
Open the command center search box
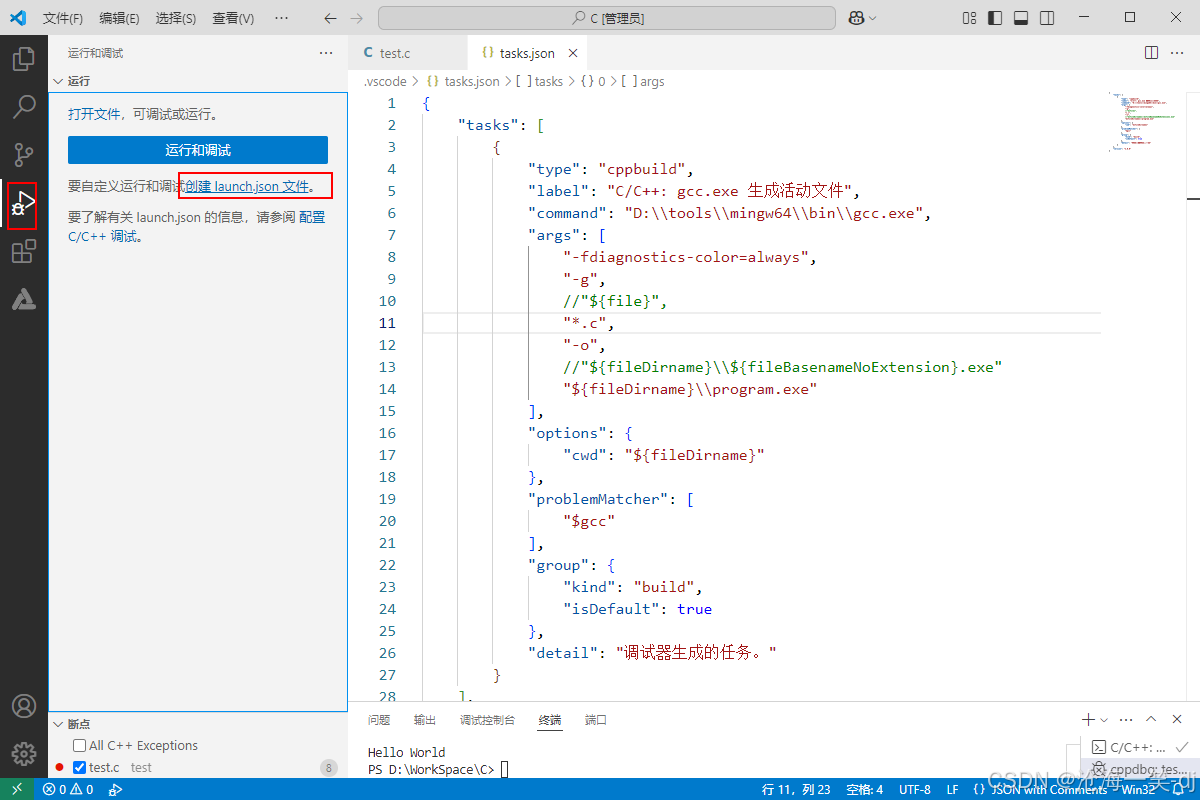pyautogui.click(x=607, y=18)
